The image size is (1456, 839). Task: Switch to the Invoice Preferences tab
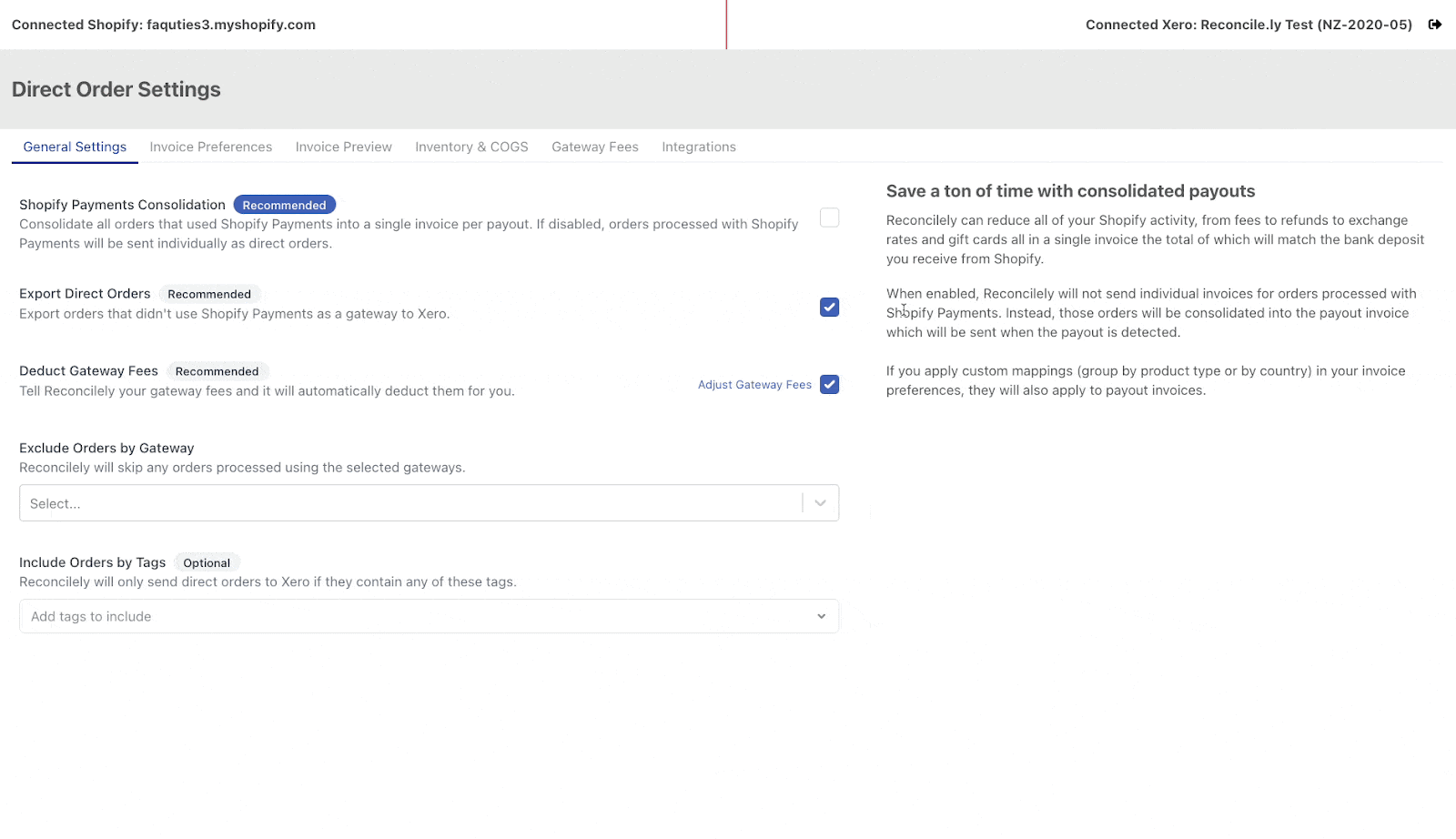coord(210,147)
